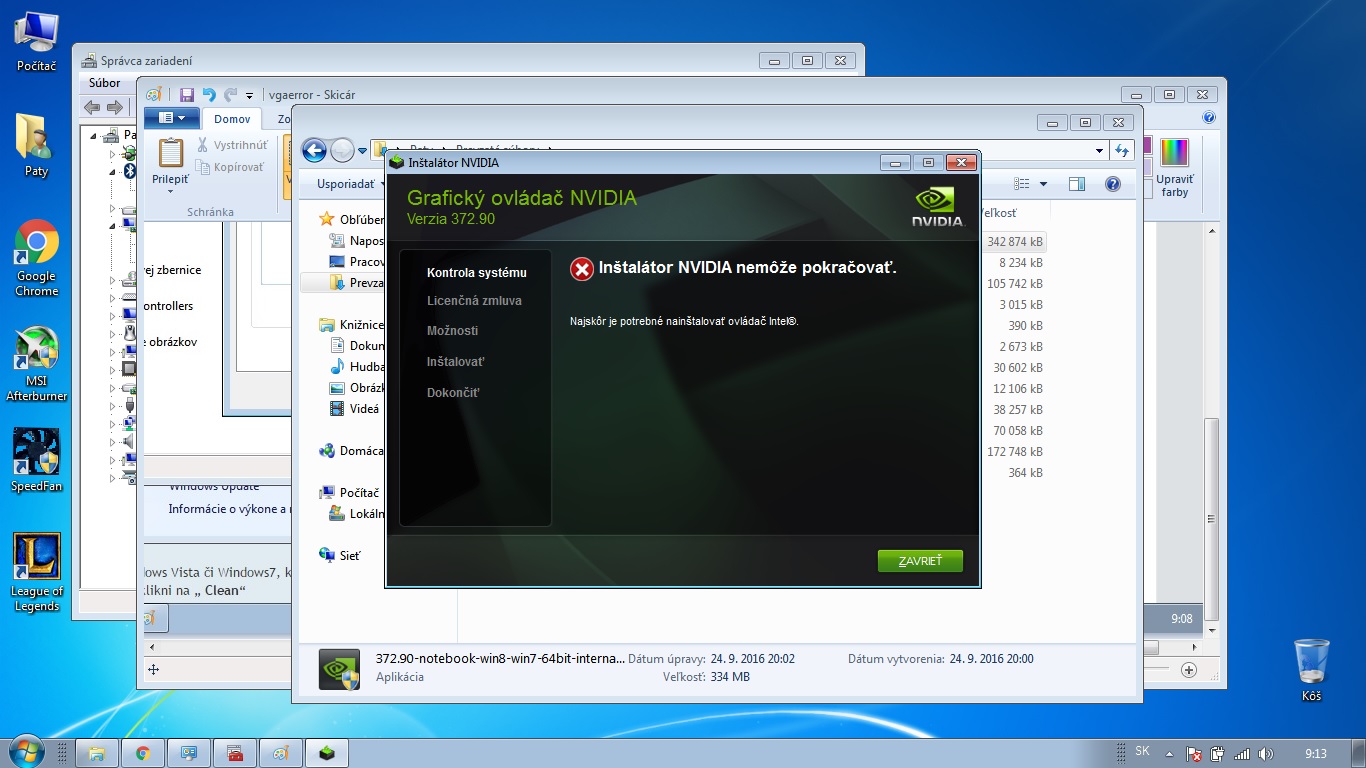Image resolution: width=1366 pixels, height=768 pixels.
Task: Click Paint zoom in plus button
Action: coord(1189,670)
